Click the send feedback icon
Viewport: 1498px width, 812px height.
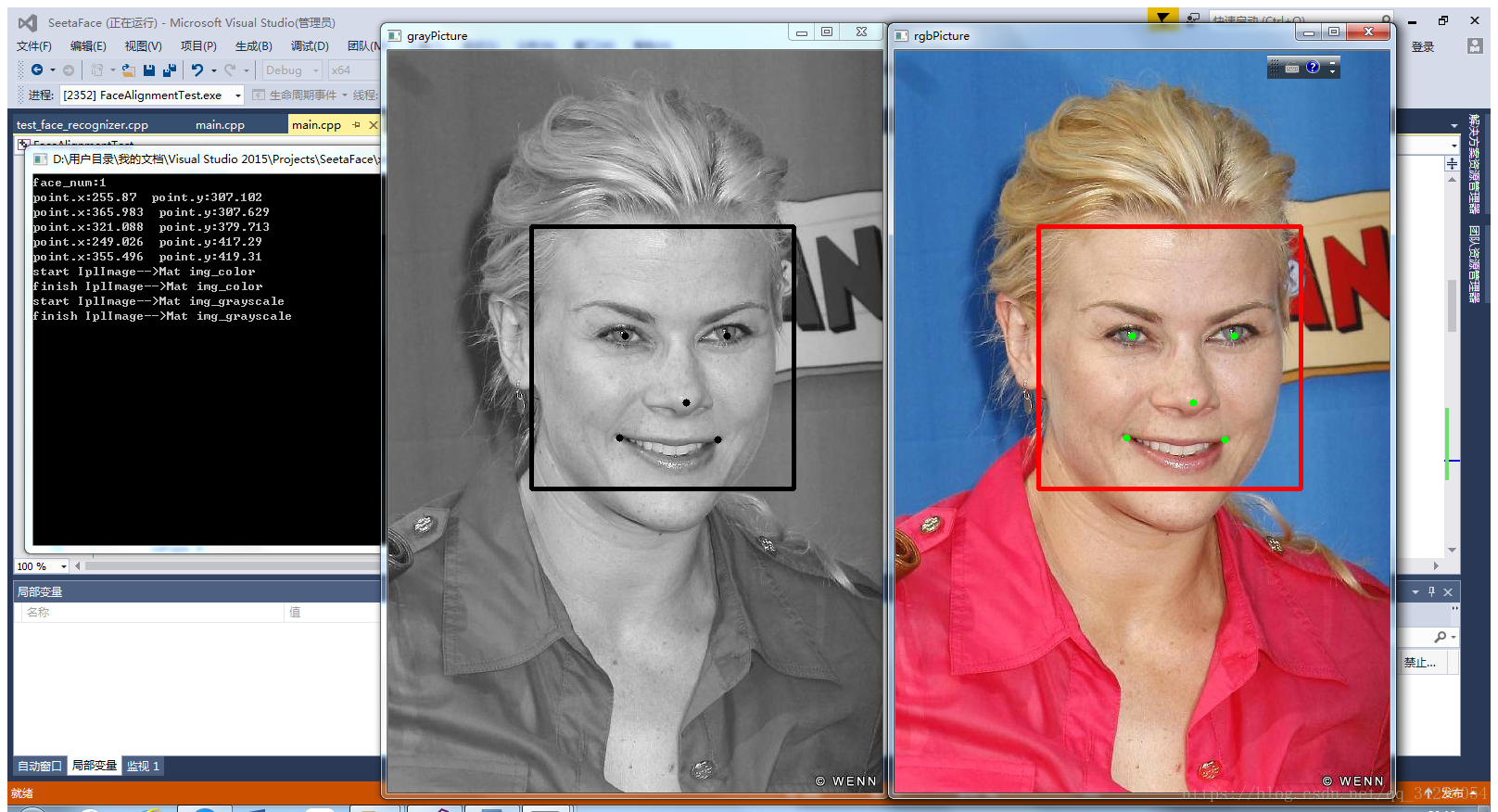[1193, 18]
